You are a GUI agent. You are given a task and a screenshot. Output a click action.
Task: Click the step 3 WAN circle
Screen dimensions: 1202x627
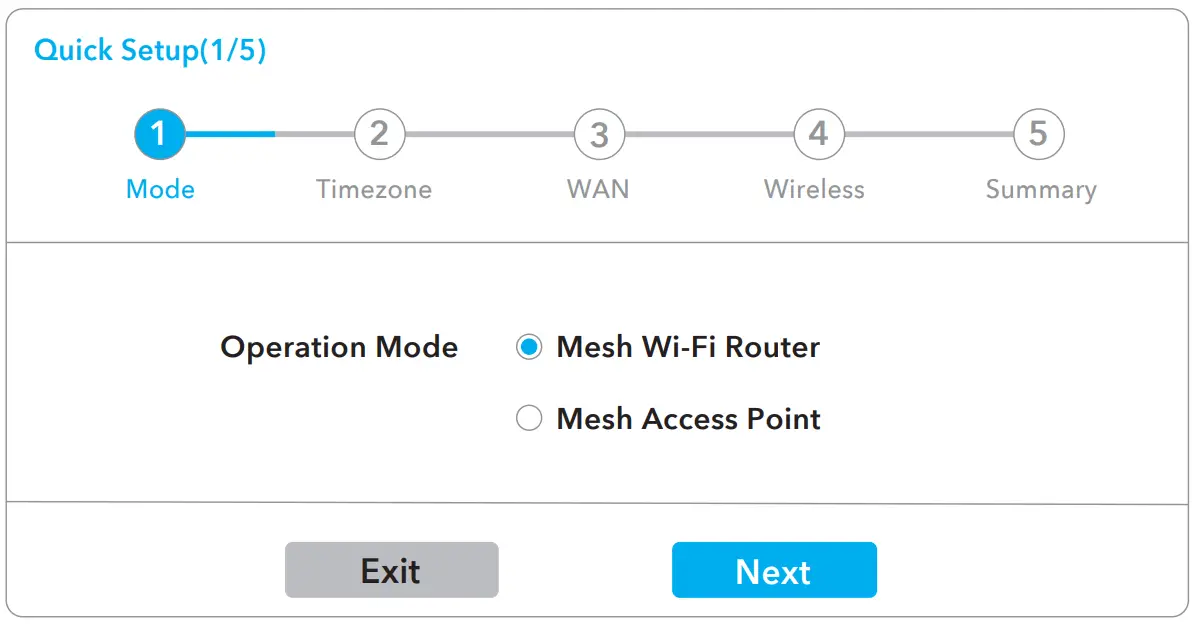coord(598,133)
